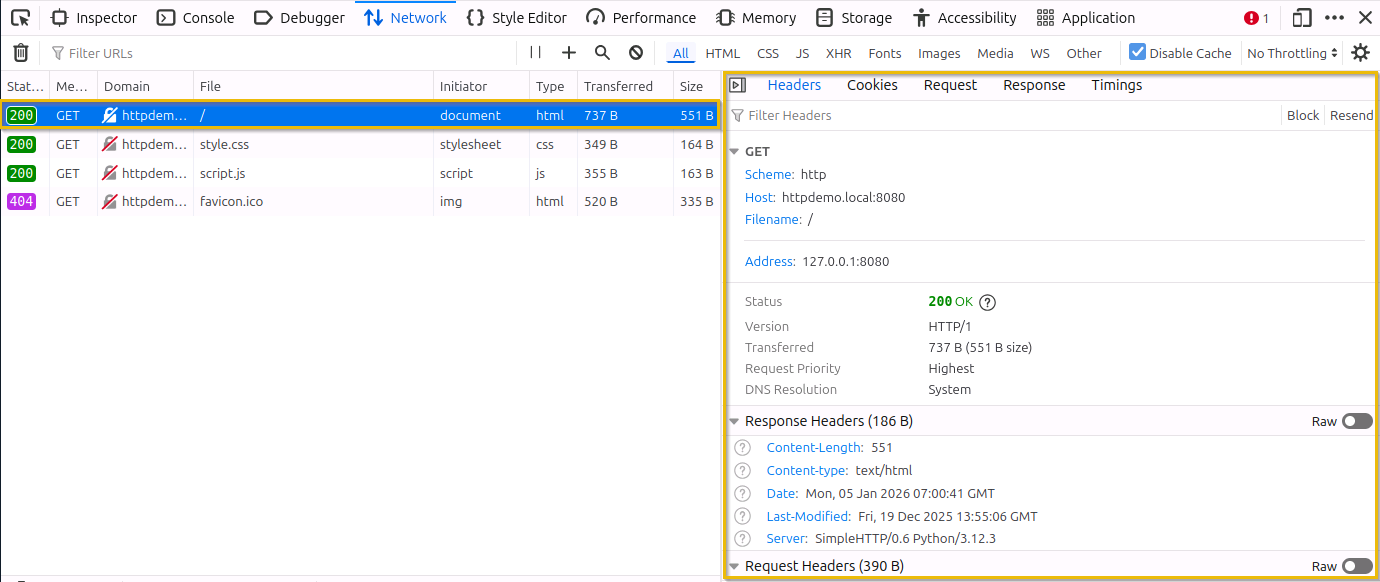
Task: Collapse the GET request details section
Action: click(x=736, y=151)
